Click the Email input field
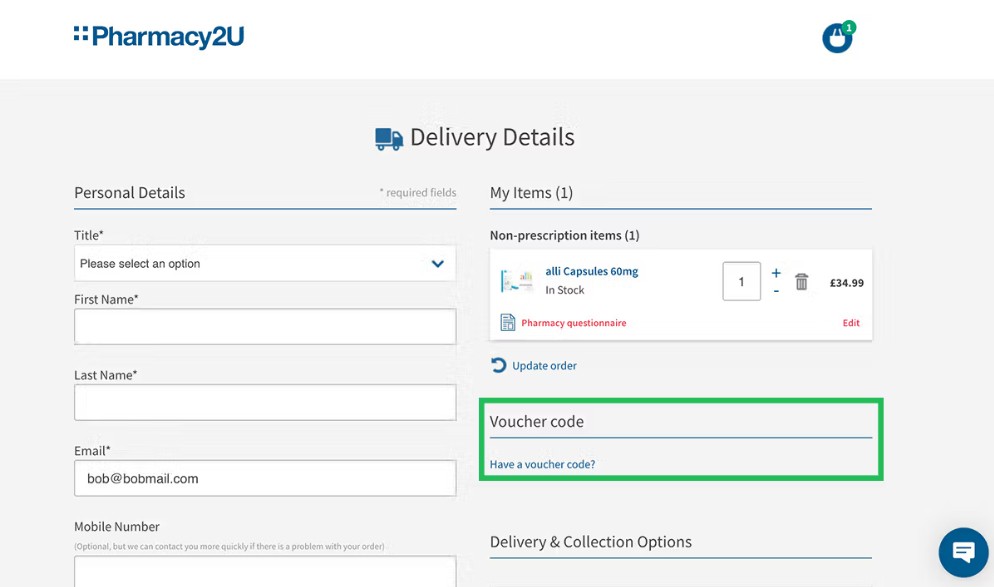Screen dimensions: 994x587 tap(265, 478)
